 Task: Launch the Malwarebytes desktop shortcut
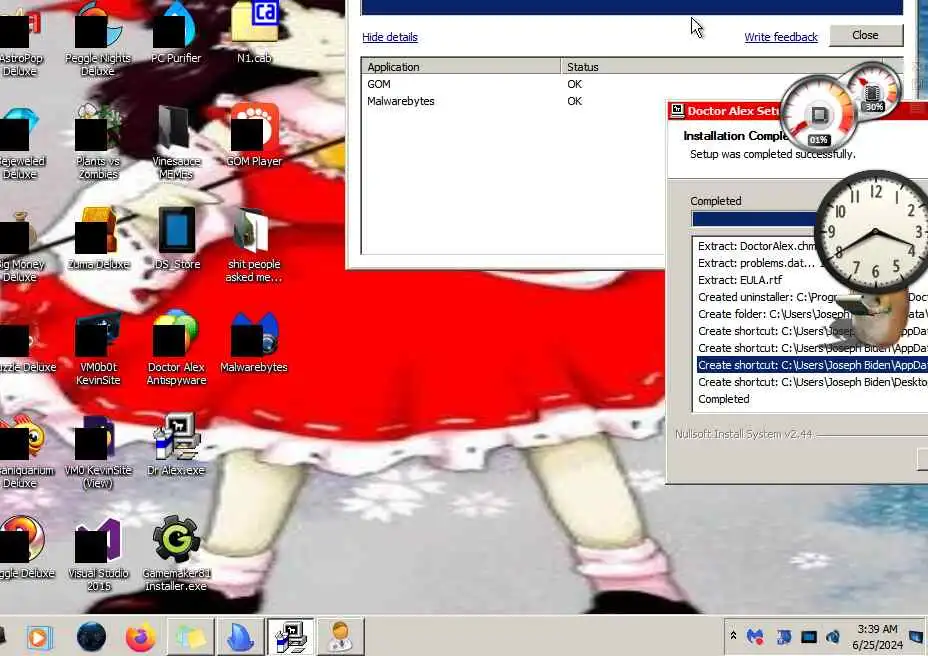coord(254,342)
